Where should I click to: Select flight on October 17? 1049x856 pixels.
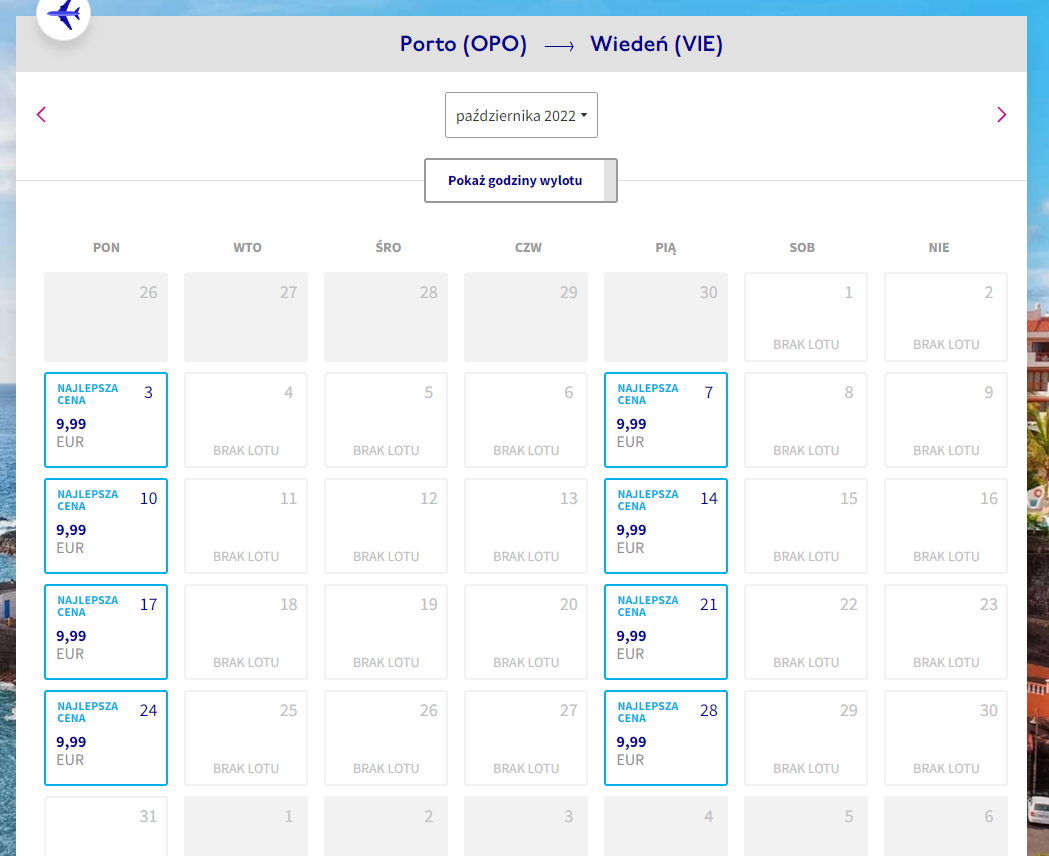106,631
